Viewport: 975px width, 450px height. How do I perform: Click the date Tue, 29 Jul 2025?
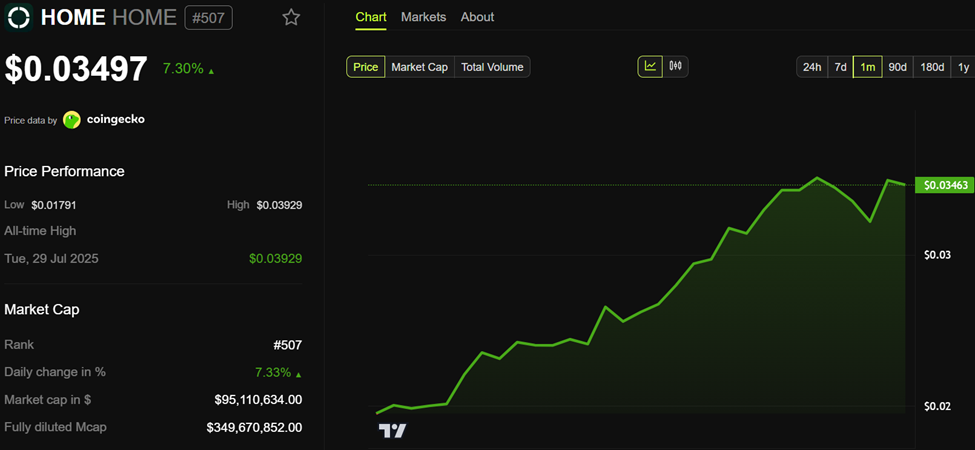pos(51,259)
